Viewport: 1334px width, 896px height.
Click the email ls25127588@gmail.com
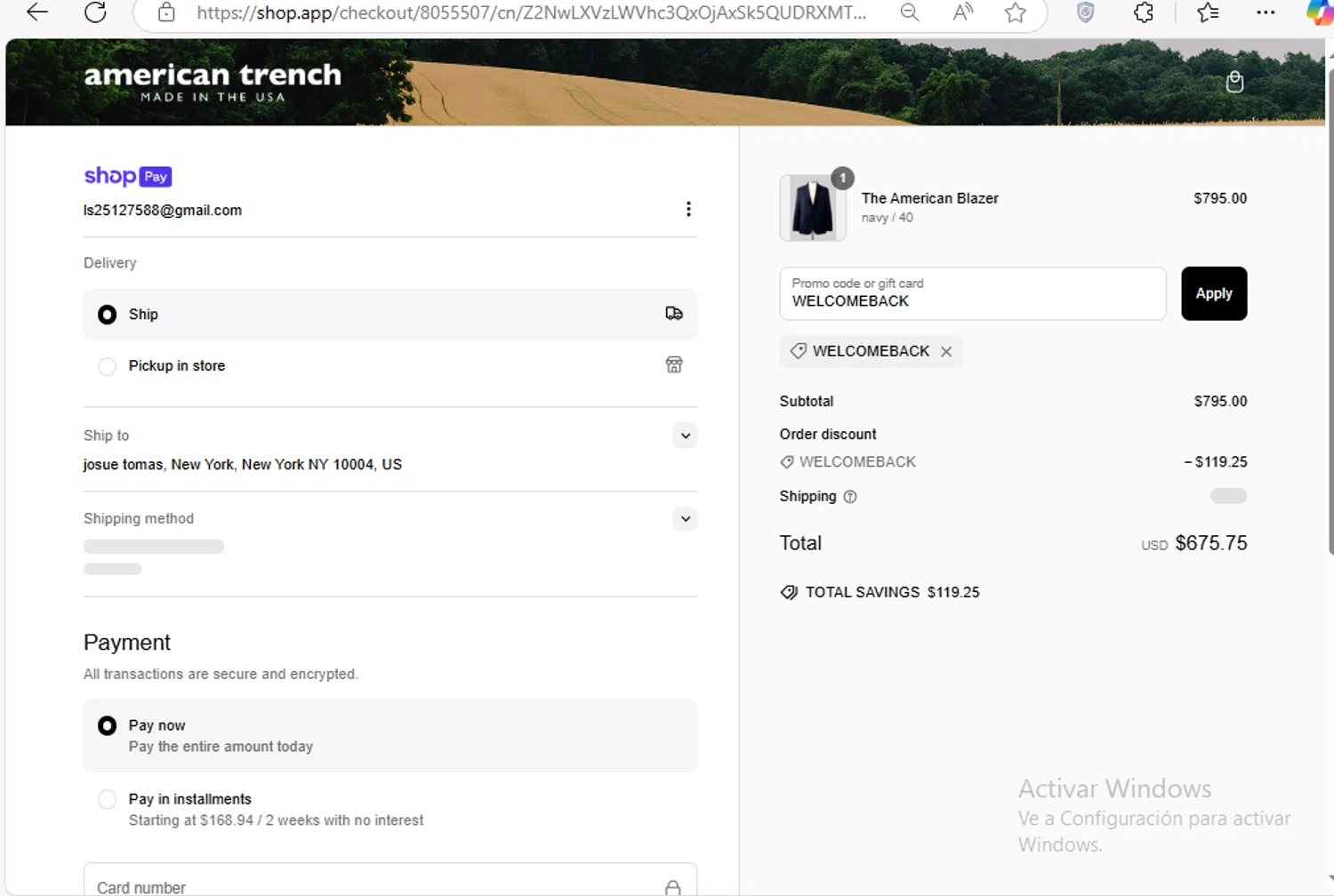[x=163, y=211]
